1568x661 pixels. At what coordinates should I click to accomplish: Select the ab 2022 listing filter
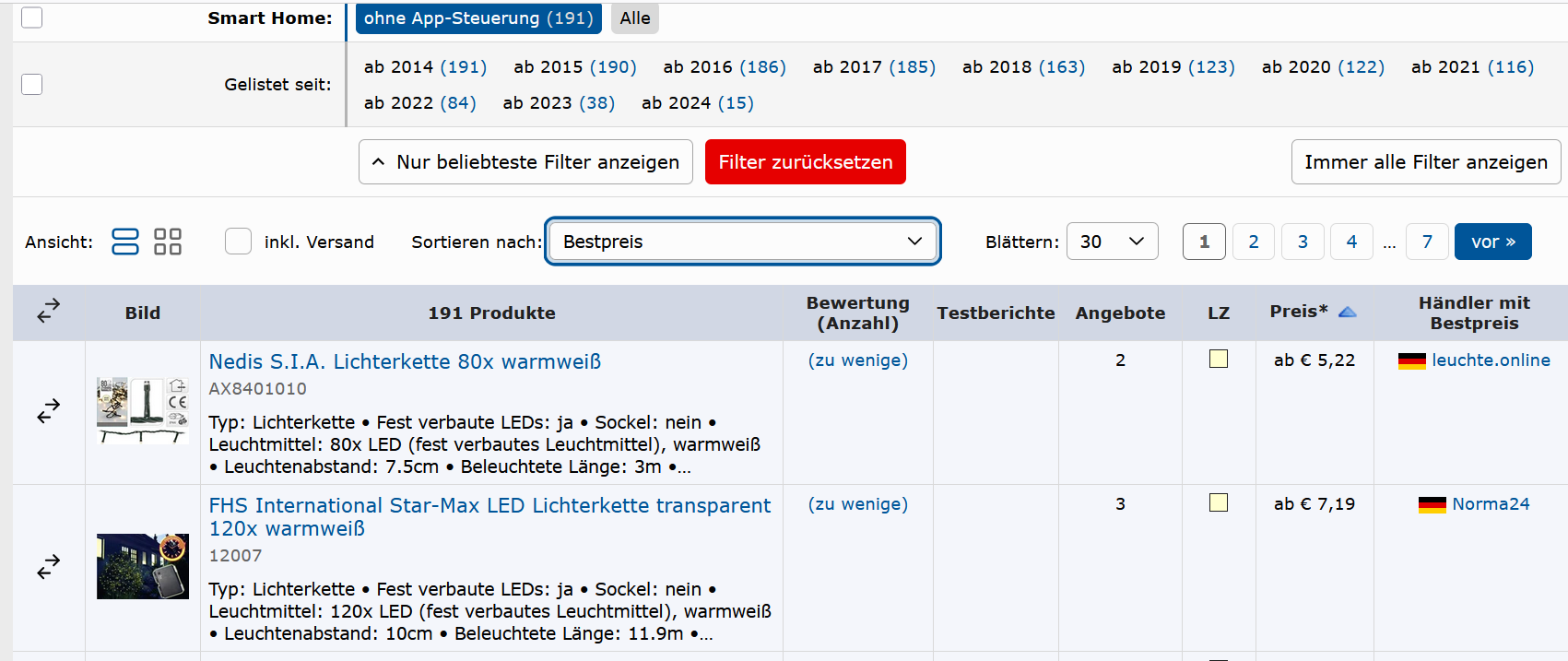click(419, 103)
